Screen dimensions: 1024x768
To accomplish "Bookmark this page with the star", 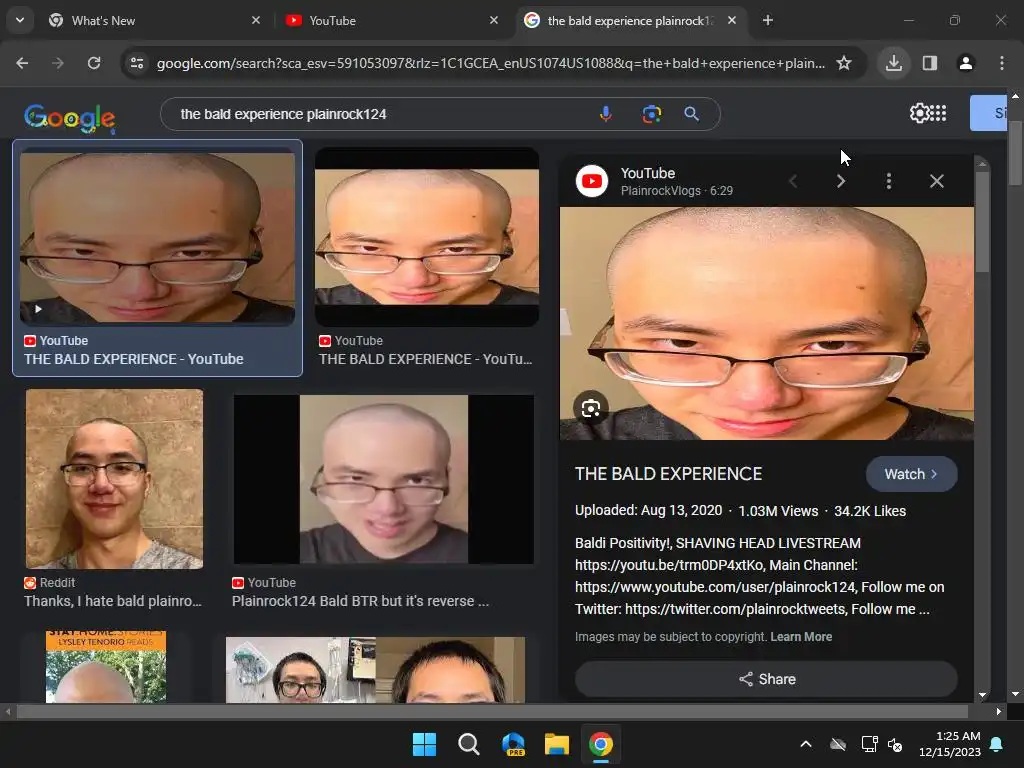I will 844,63.
